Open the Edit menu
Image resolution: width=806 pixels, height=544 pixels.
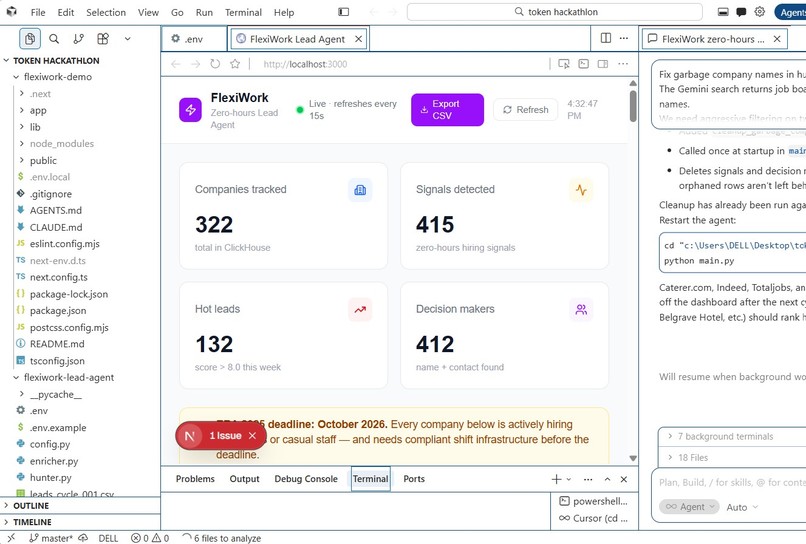point(65,12)
